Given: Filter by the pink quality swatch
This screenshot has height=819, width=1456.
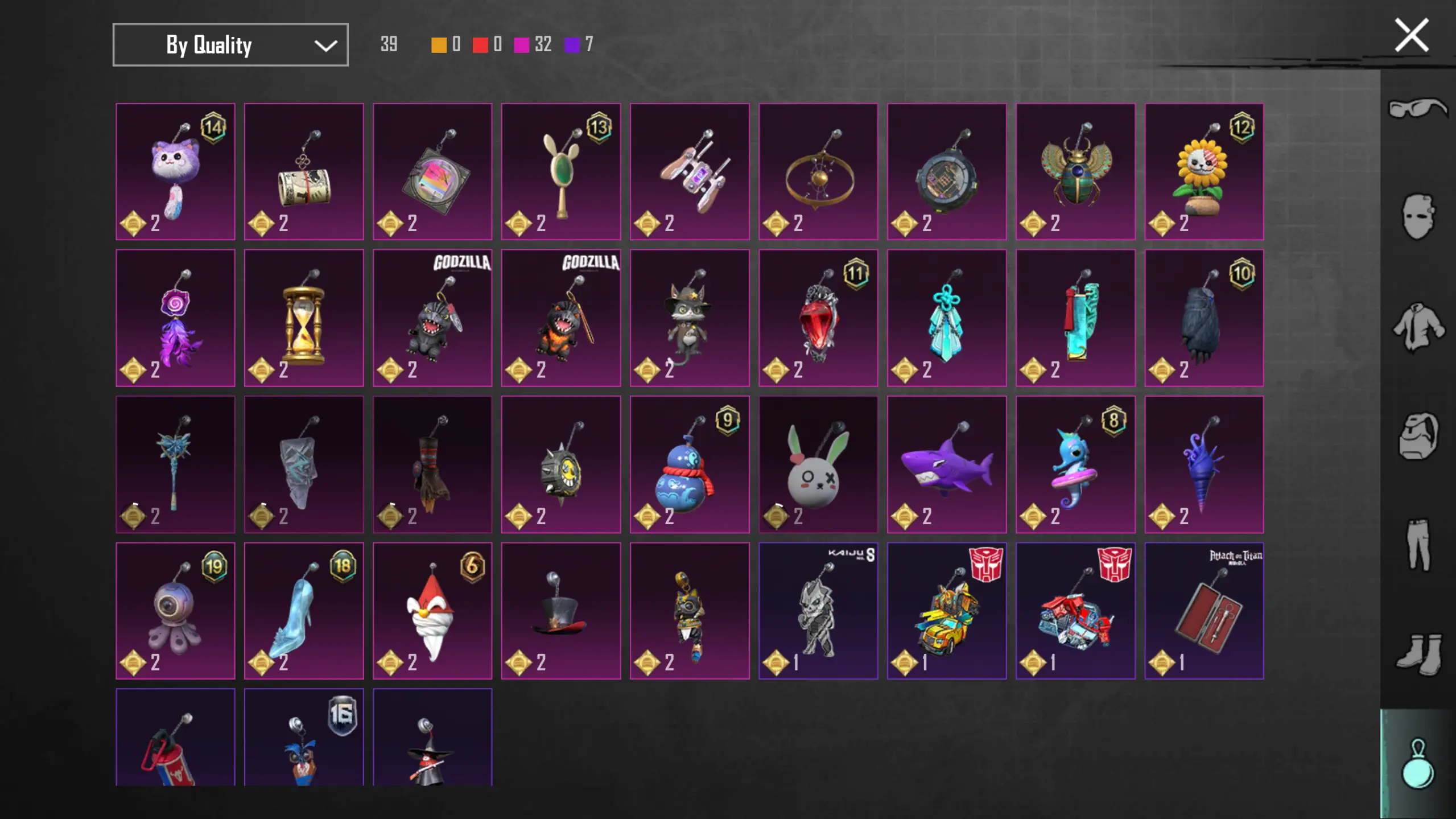Looking at the screenshot, I should [521, 44].
